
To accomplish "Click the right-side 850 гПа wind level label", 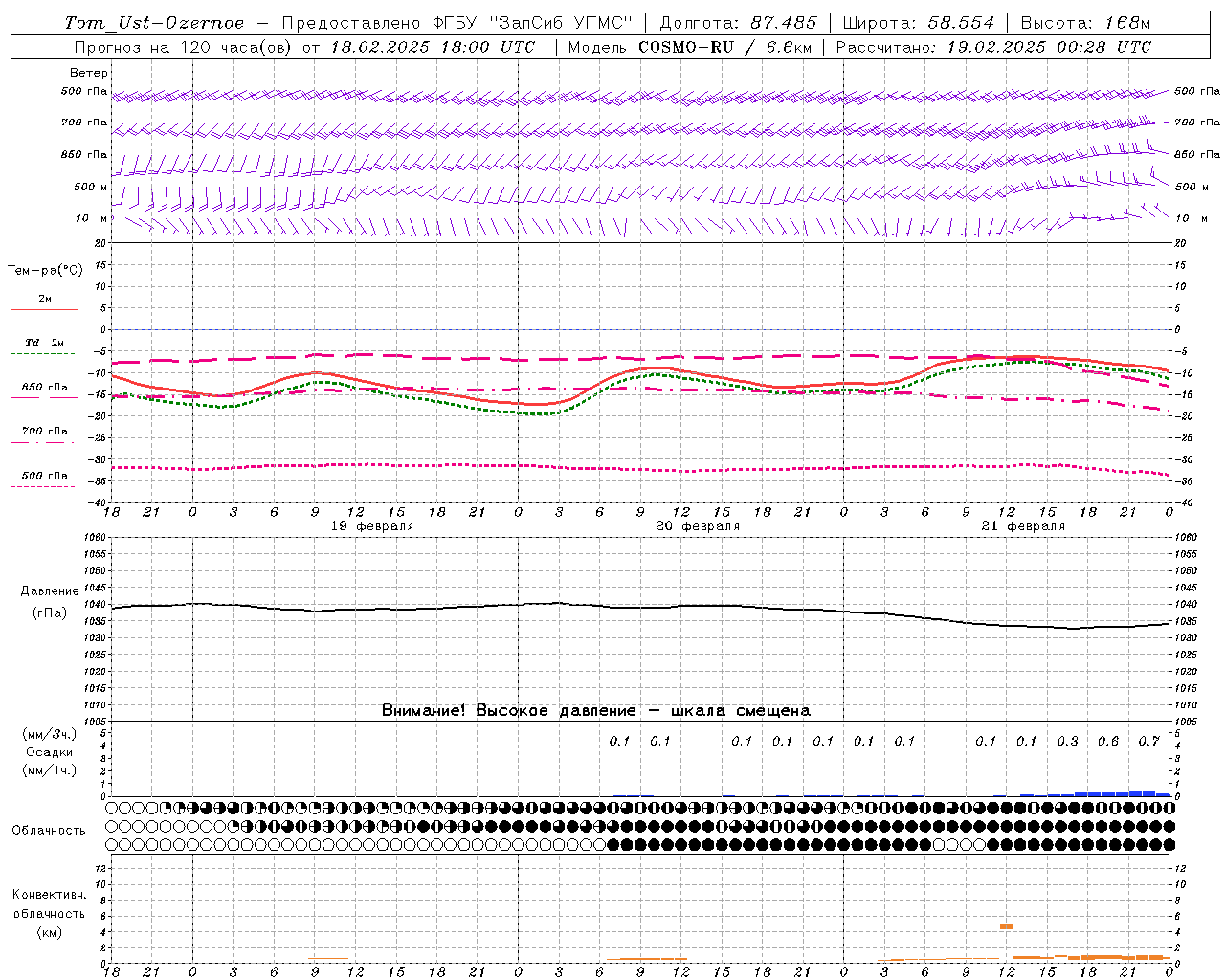I will (1197, 154).
